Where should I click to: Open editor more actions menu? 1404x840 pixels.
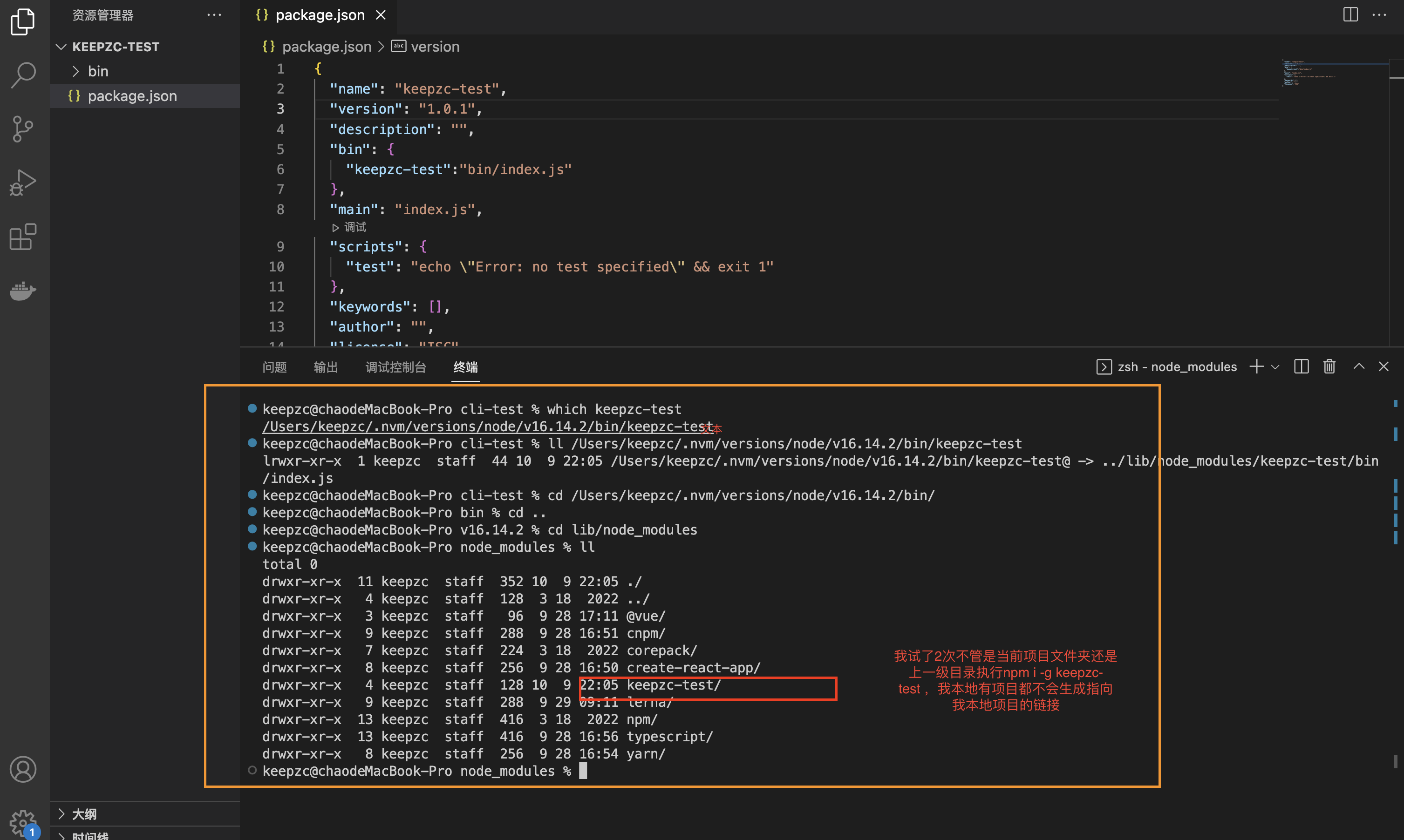point(1379,15)
